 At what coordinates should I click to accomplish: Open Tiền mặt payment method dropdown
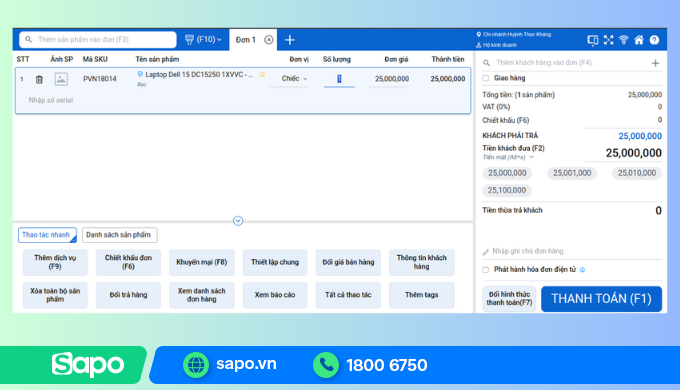point(508,157)
